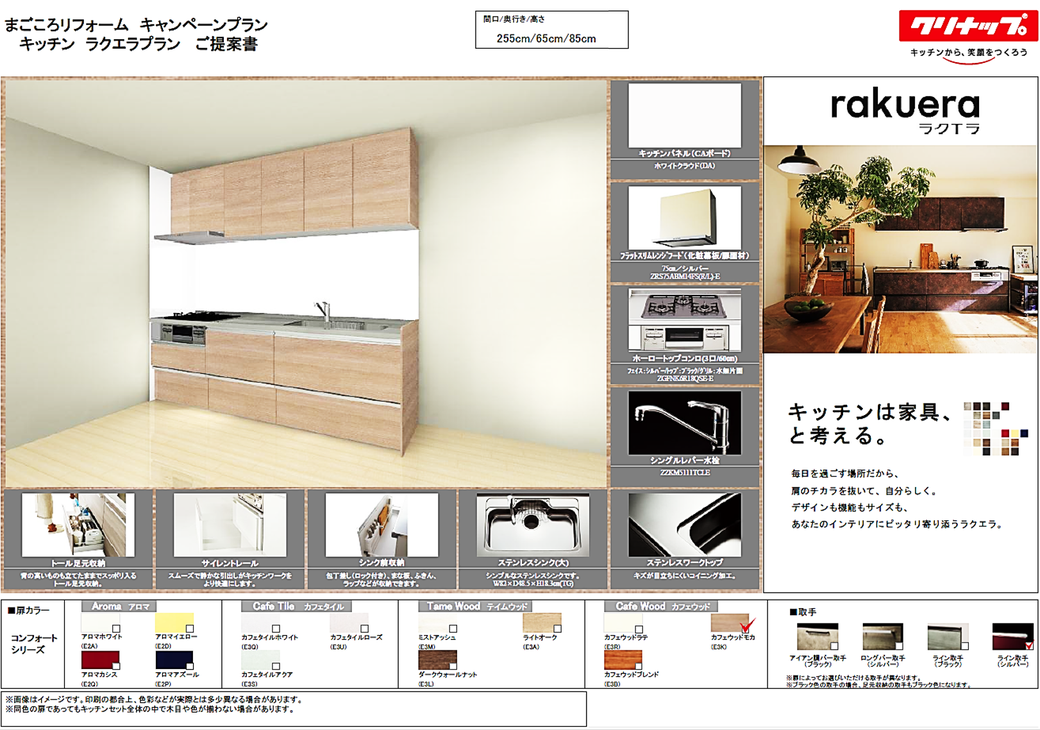Click the Cleanup brand logo
This screenshot has width=1040, height=730.
click(x=966, y=27)
